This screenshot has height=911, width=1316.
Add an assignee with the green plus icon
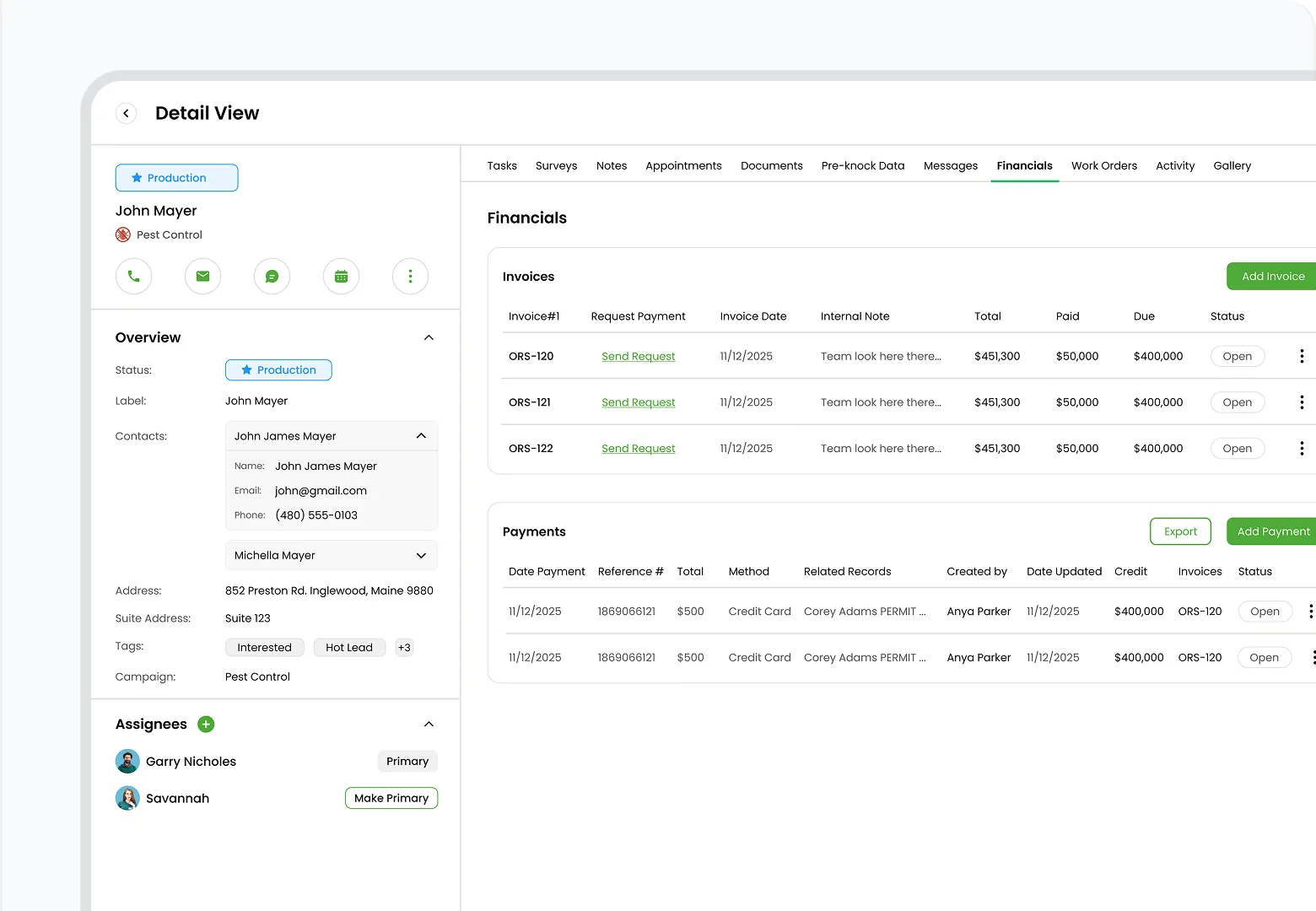pos(206,724)
